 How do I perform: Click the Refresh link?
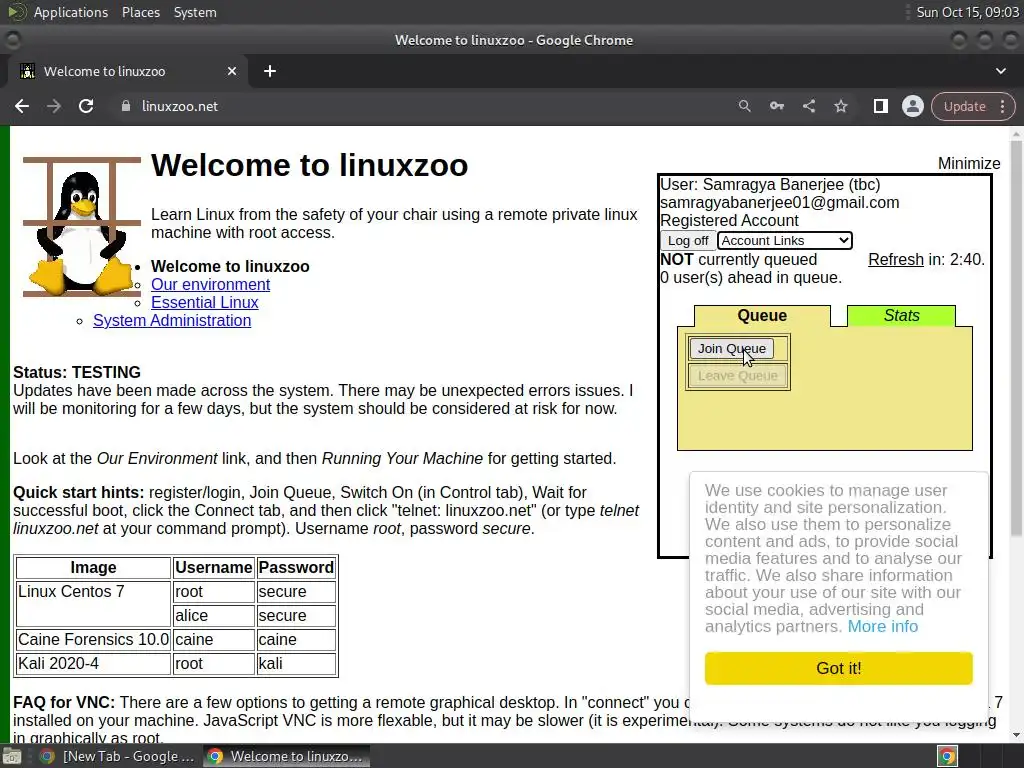(x=895, y=259)
